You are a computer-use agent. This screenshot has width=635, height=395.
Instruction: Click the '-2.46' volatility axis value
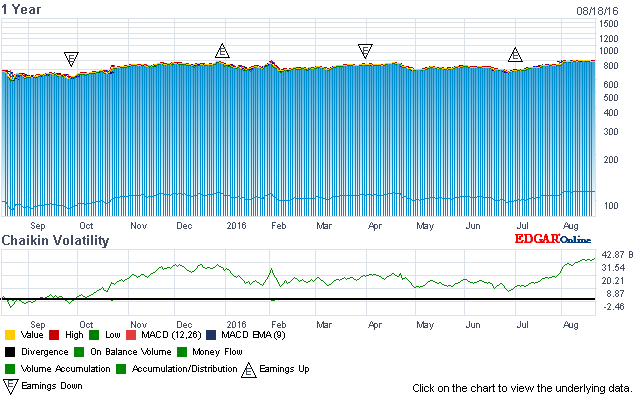pos(614,307)
